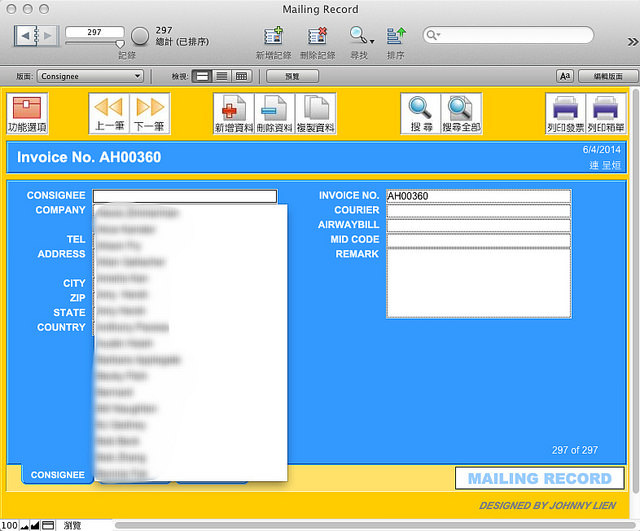
Task: Click the REMARK text area
Action: [x=478, y=283]
